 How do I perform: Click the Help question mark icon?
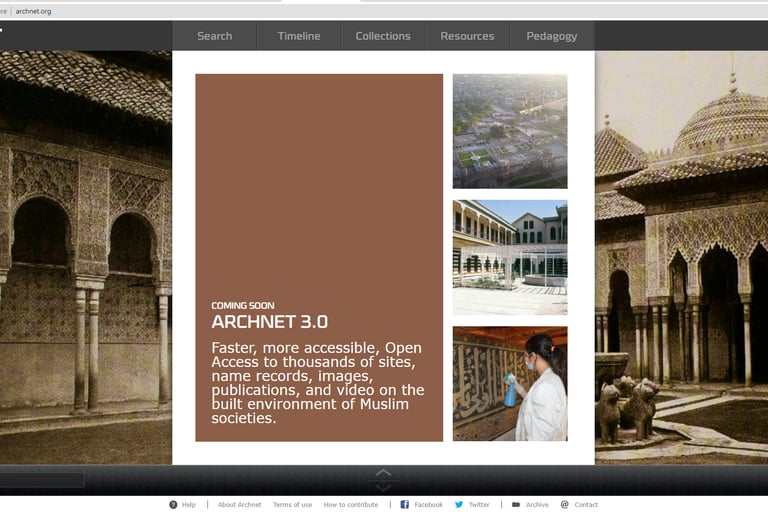point(173,505)
